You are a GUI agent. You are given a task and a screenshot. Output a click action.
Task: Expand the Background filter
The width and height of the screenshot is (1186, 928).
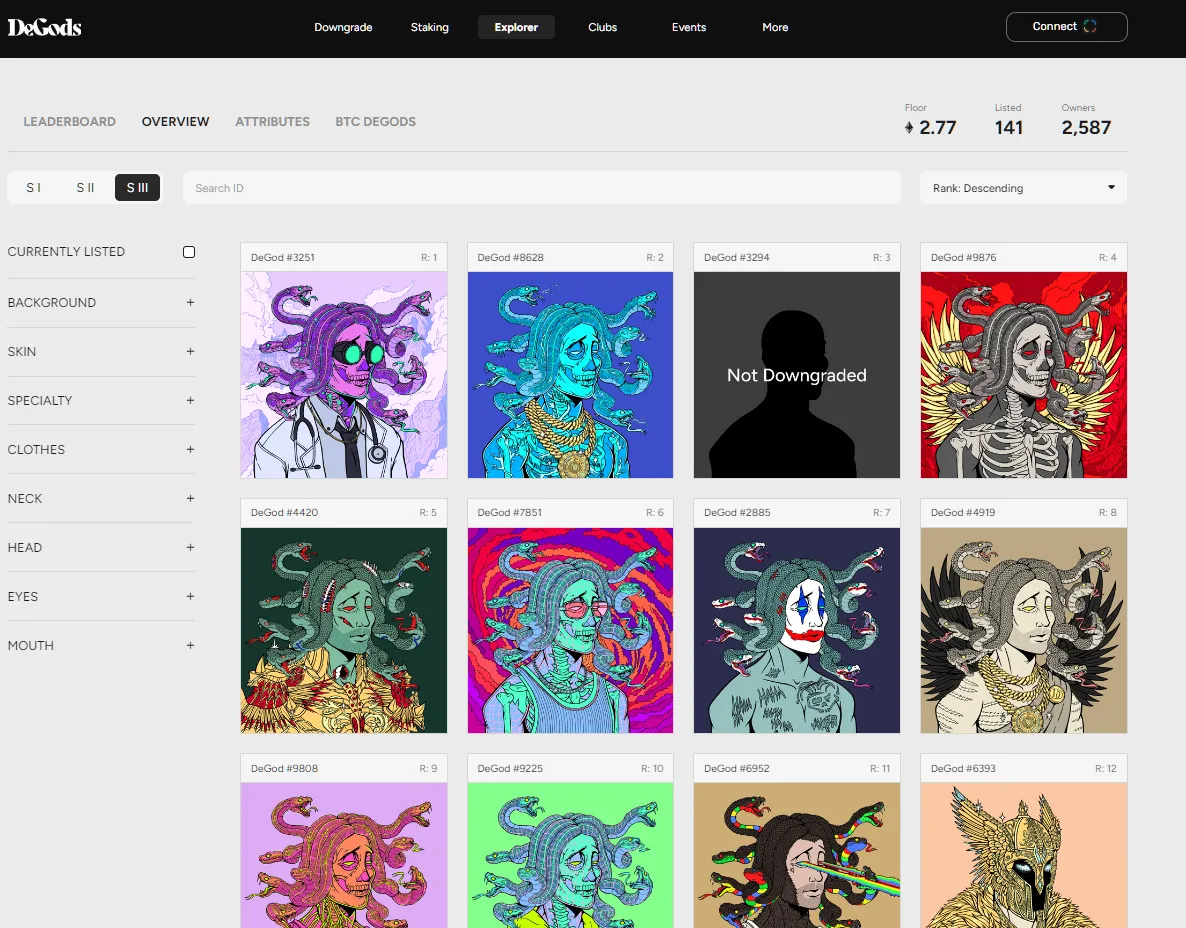[x=101, y=303]
